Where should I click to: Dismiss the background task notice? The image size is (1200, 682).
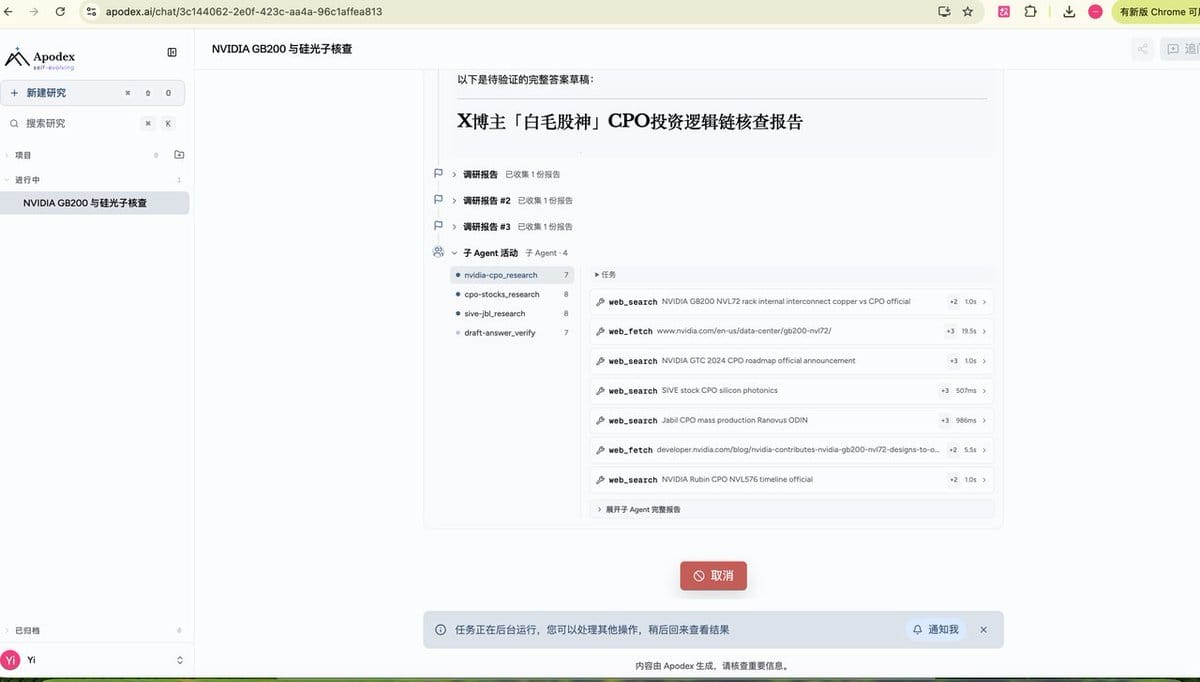click(x=983, y=629)
